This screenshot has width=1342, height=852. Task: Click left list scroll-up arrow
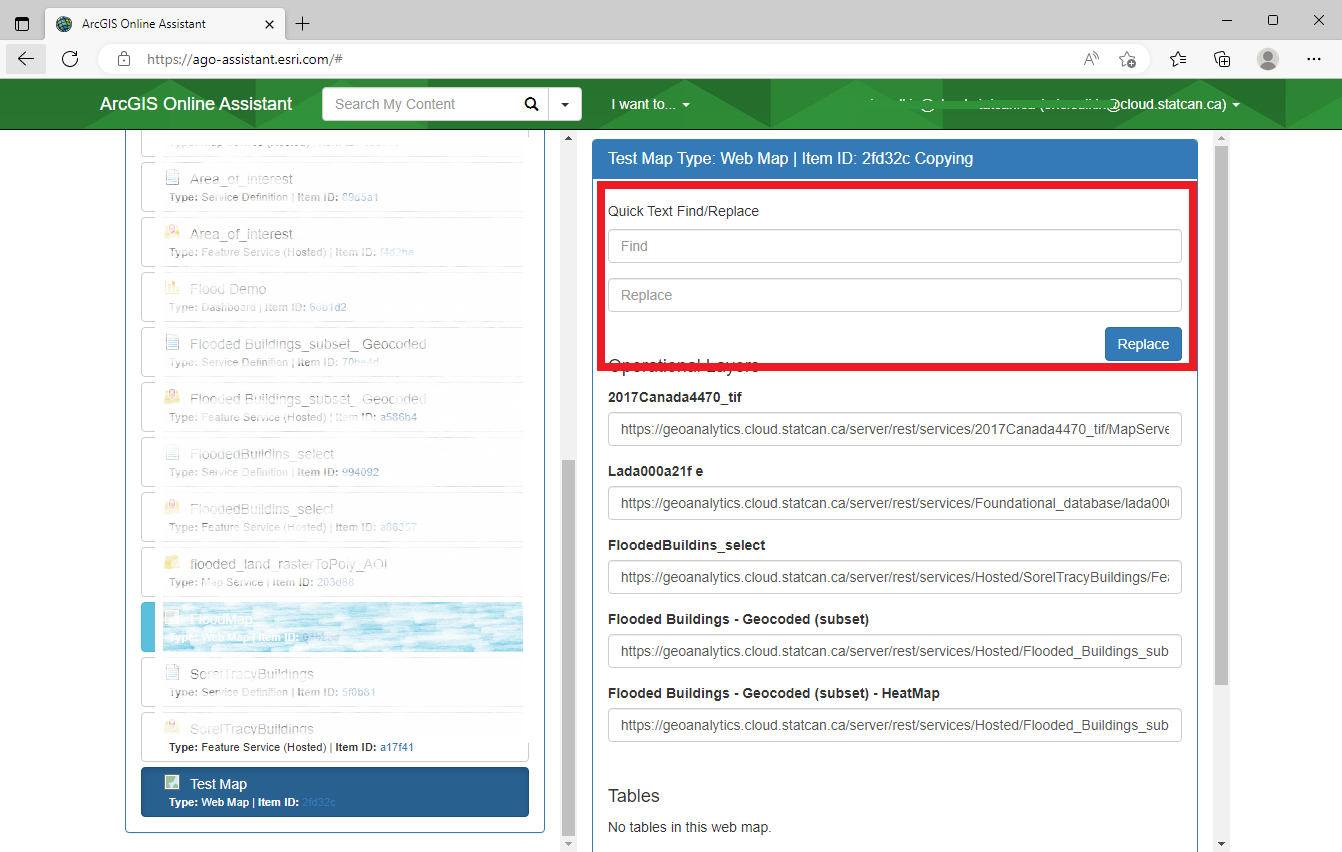[x=569, y=138]
